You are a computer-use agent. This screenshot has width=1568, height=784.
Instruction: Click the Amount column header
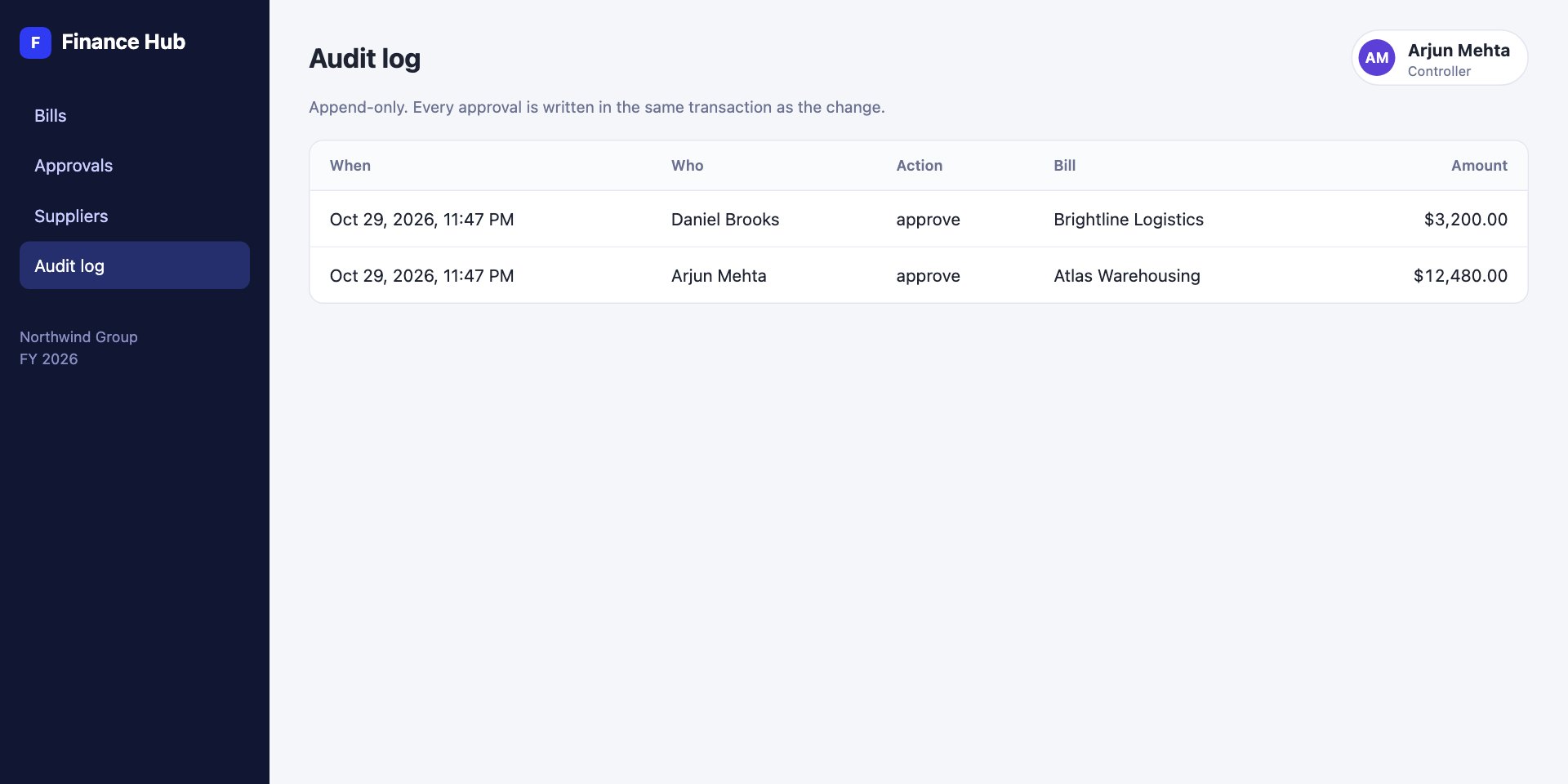pos(1479,166)
